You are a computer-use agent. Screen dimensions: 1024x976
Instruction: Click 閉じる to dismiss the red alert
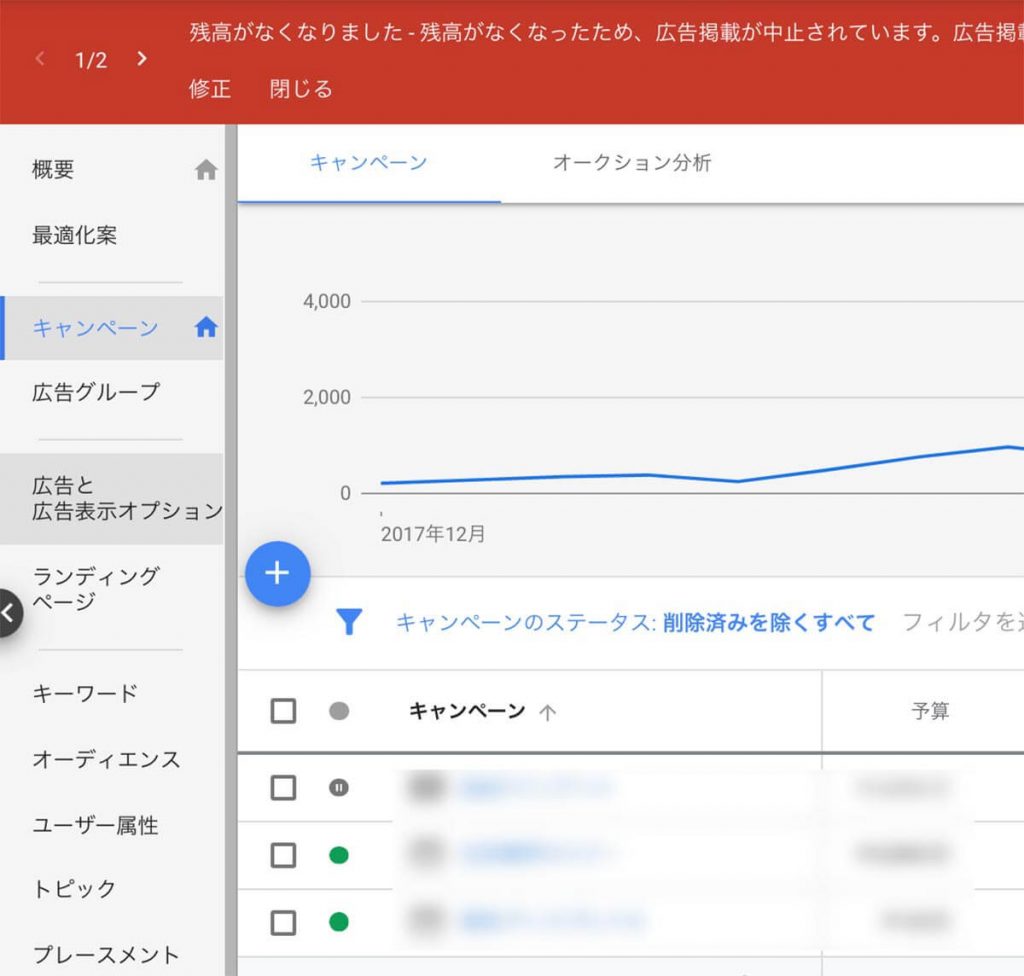click(301, 89)
